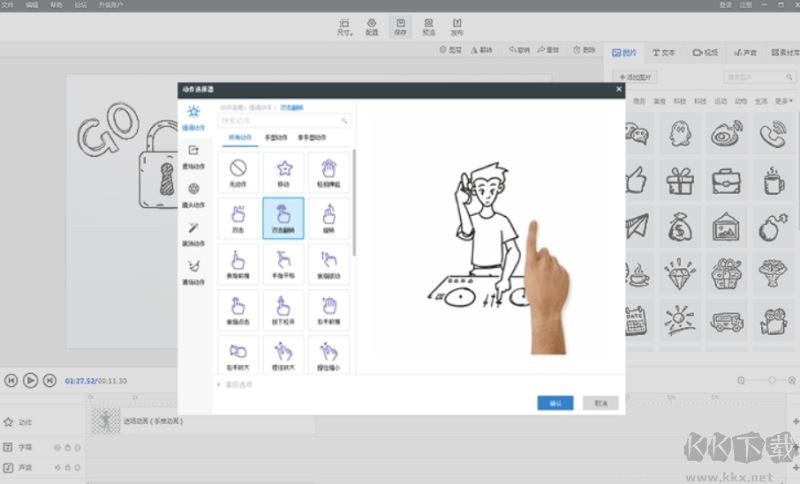This screenshot has width=800, height=484.
Task: Toggle subtitle track visibility eye
Action: click(x=57, y=447)
